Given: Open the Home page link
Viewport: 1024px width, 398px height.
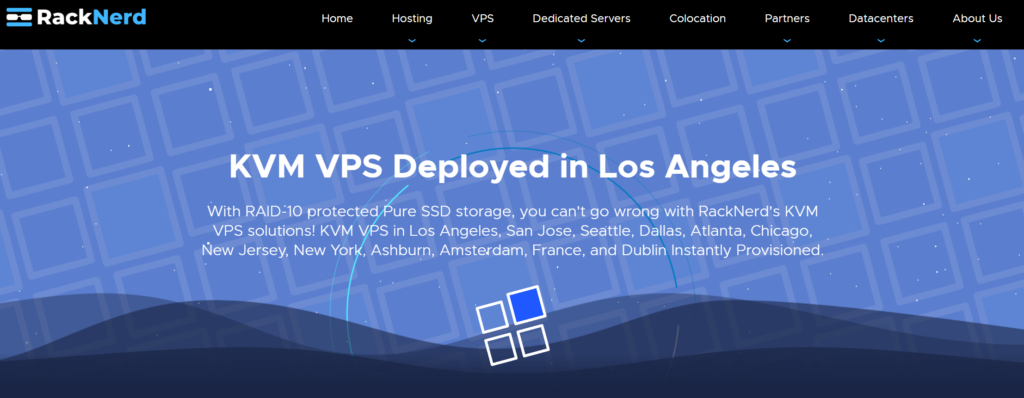Looking at the screenshot, I should pyautogui.click(x=337, y=18).
